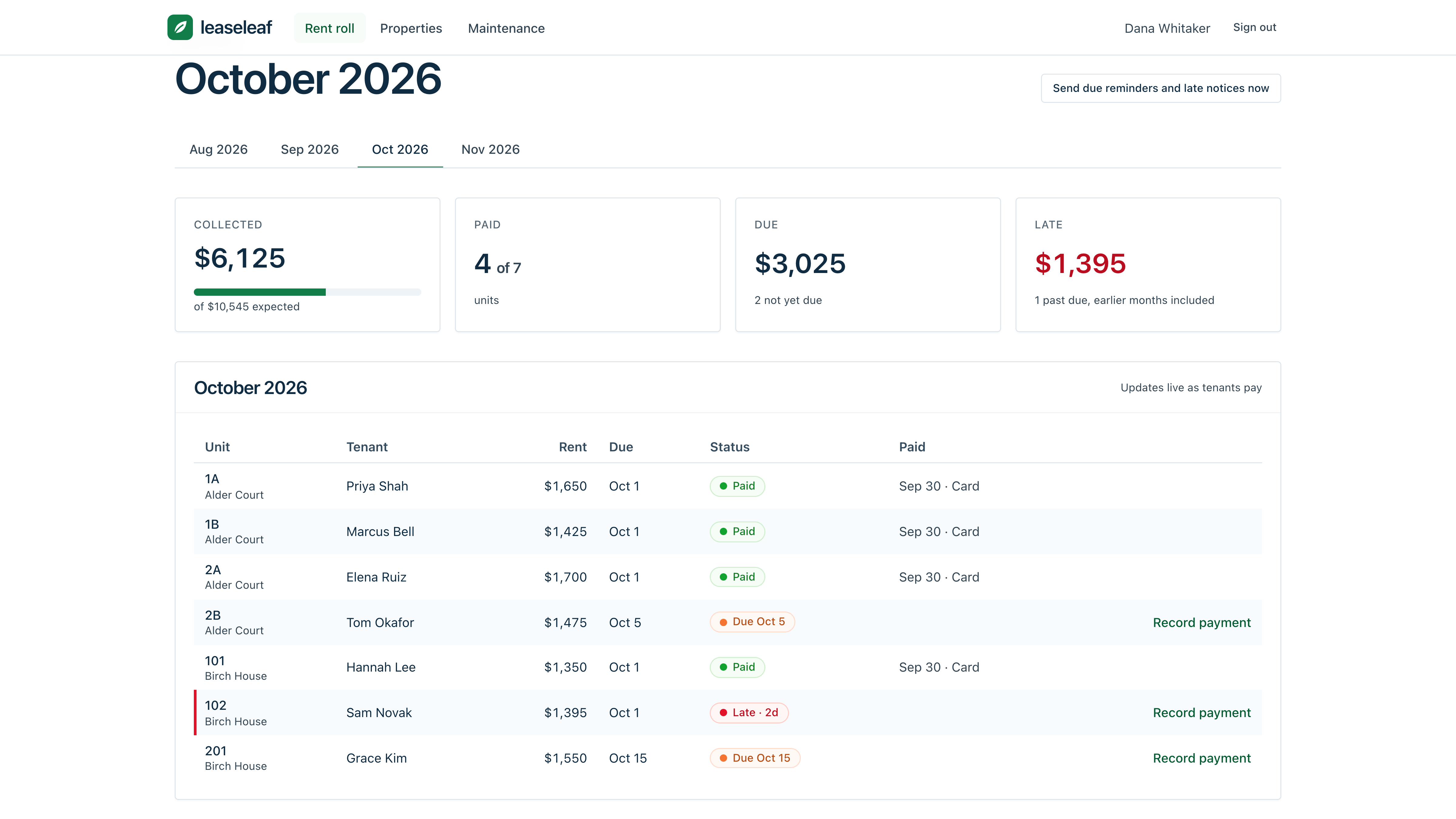The height and width of the screenshot is (819, 1456).
Task: Click the $1,700 rent amount
Action: [x=565, y=577]
